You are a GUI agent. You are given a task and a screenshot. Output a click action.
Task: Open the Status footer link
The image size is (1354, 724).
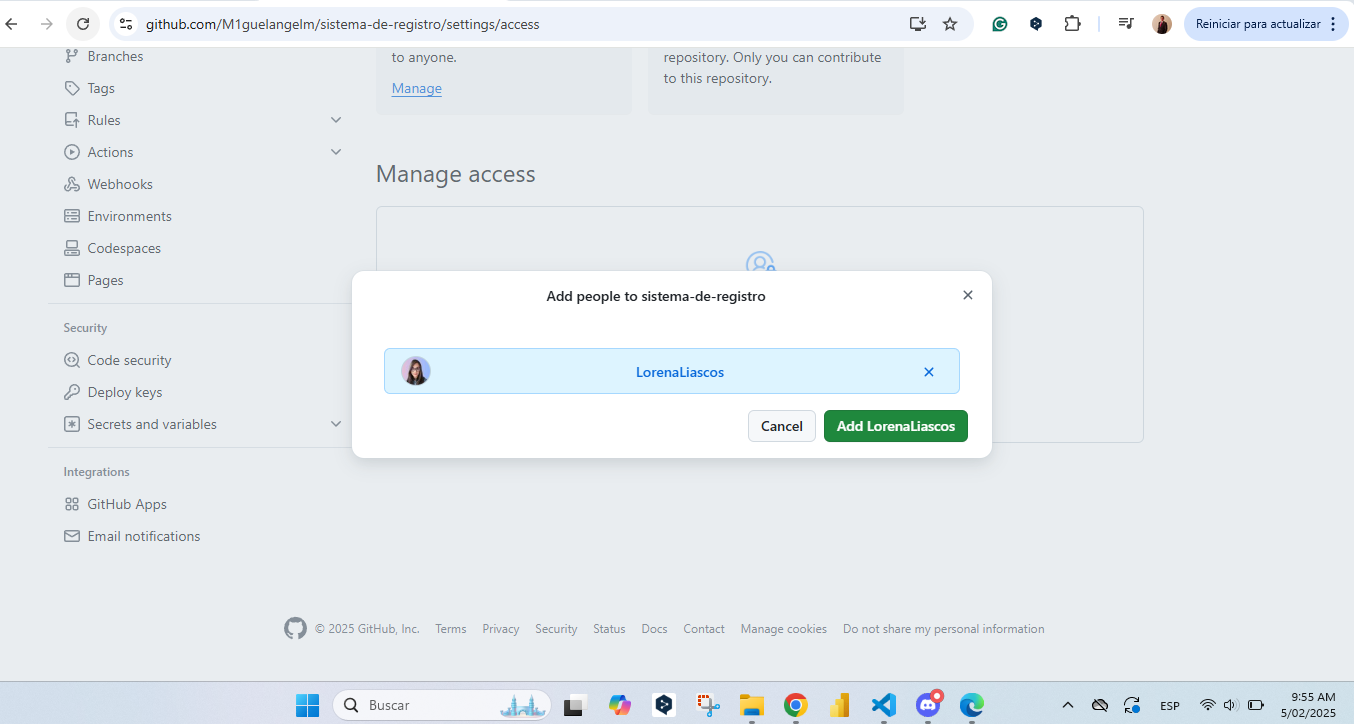(x=609, y=629)
